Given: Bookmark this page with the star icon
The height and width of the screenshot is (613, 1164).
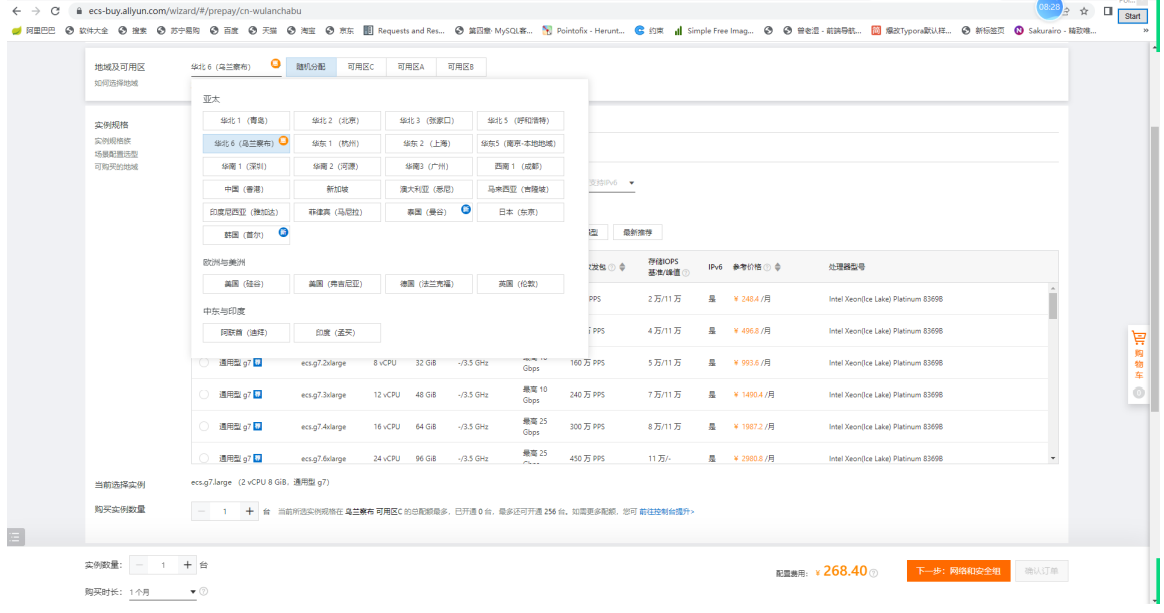Looking at the screenshot, I should tap(1084, 11).
